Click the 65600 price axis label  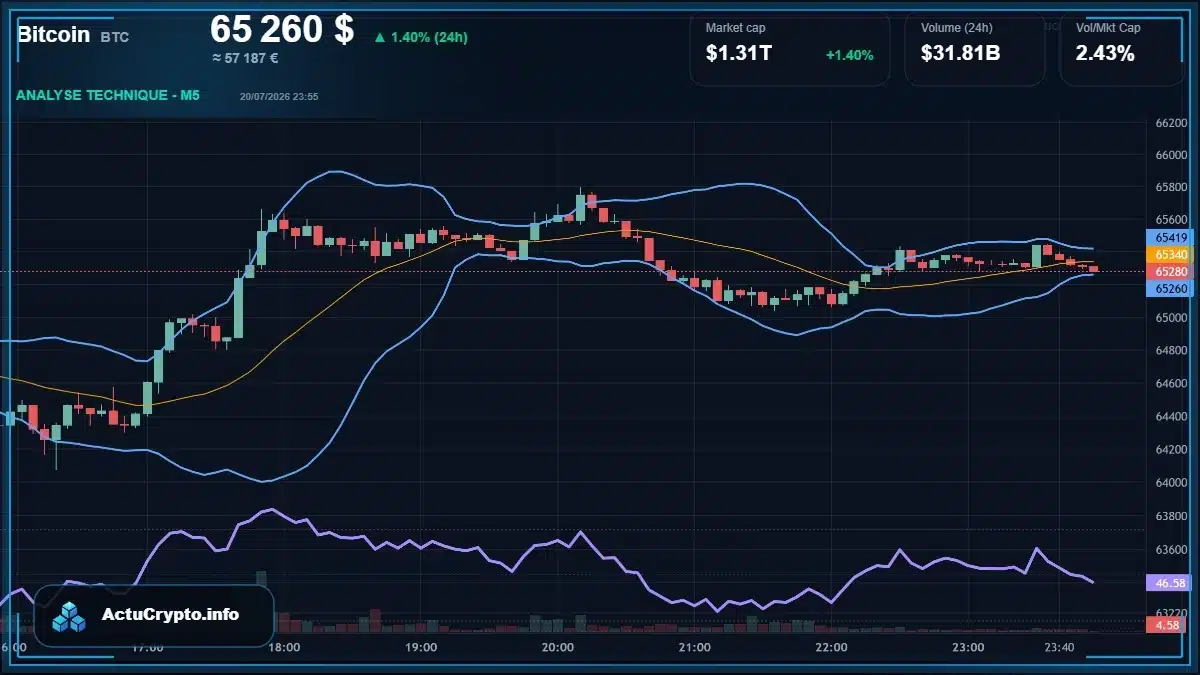[x=1170, y=220]
